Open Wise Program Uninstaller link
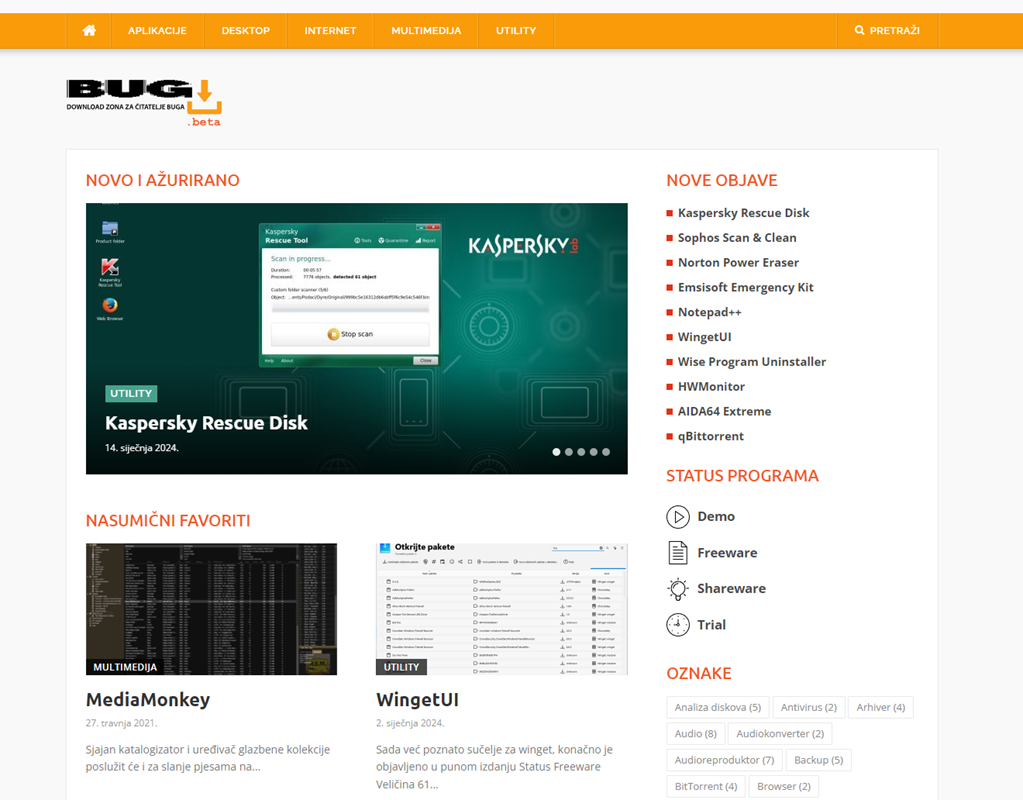 click(x=752, y=362)
